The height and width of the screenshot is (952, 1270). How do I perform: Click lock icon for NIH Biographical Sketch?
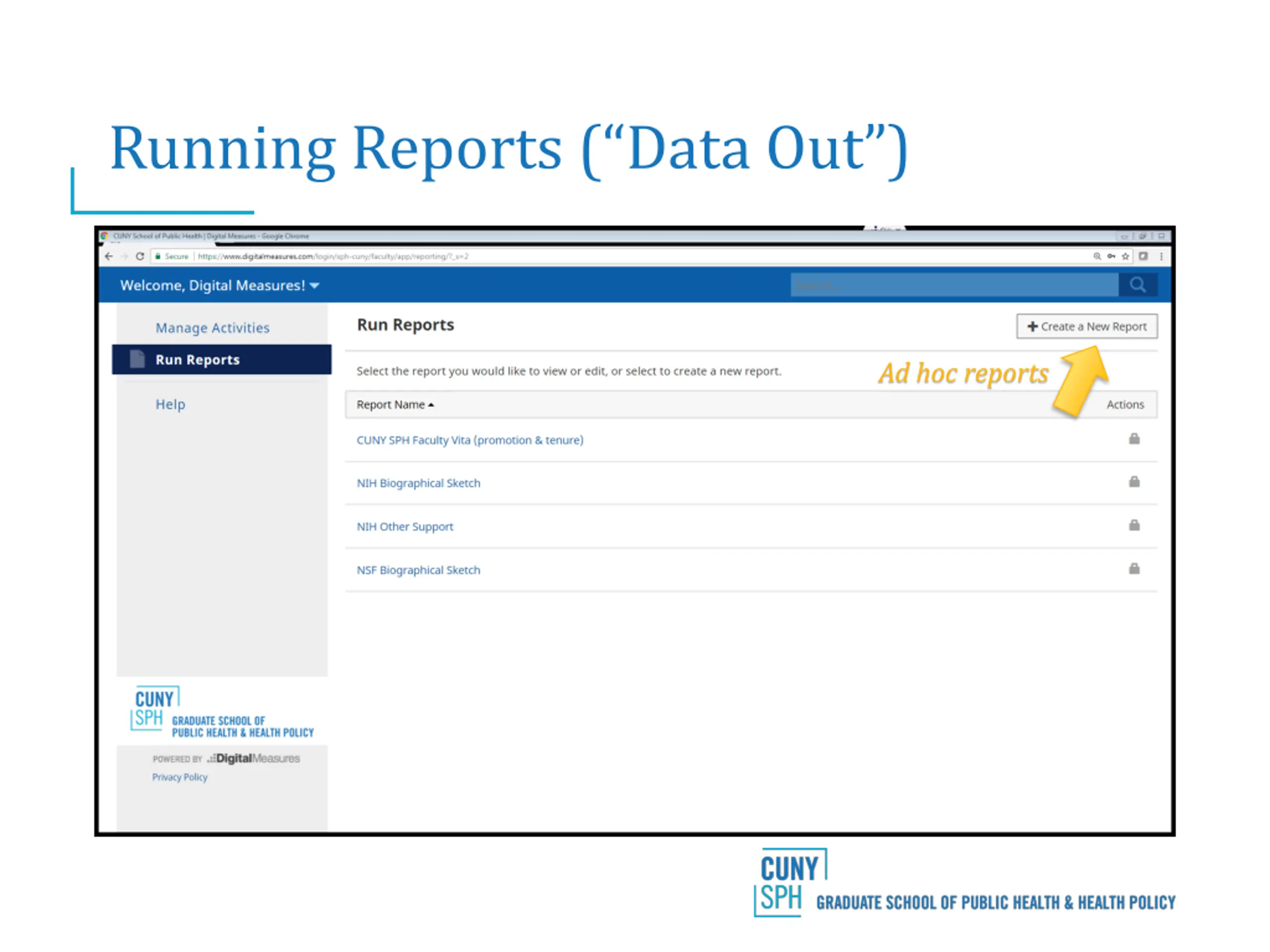tap(1134, 482)
